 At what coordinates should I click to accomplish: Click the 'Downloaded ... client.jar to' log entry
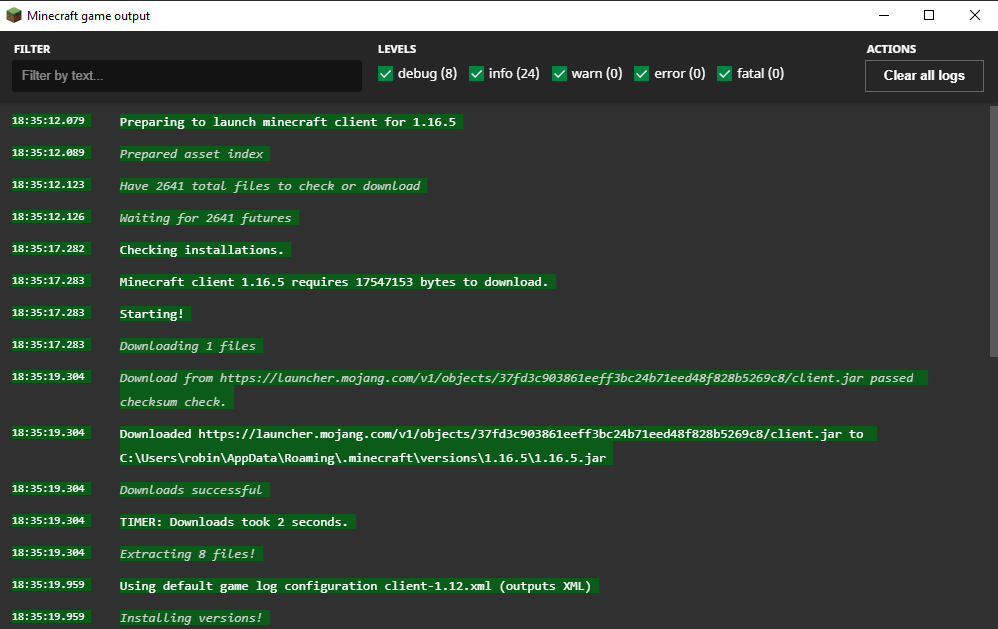tap(498, 446)
